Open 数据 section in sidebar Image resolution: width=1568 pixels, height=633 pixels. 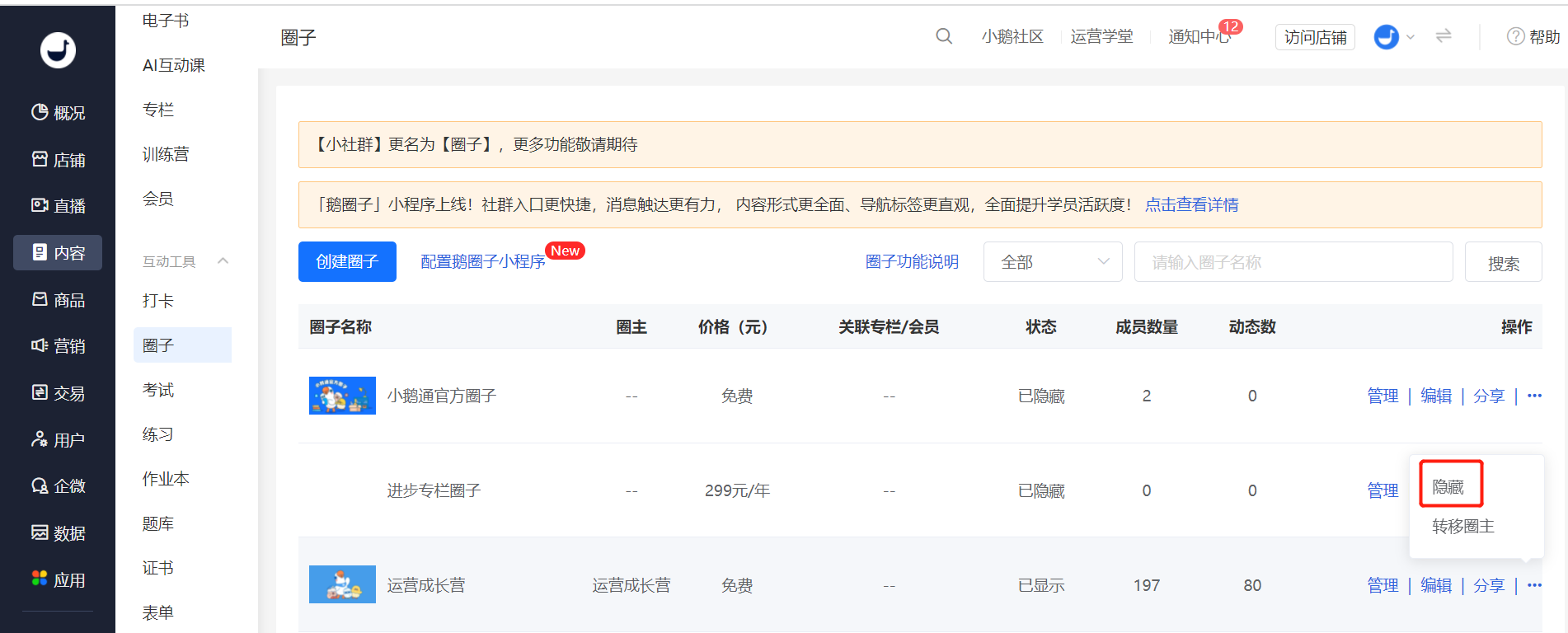pos(58,533)
